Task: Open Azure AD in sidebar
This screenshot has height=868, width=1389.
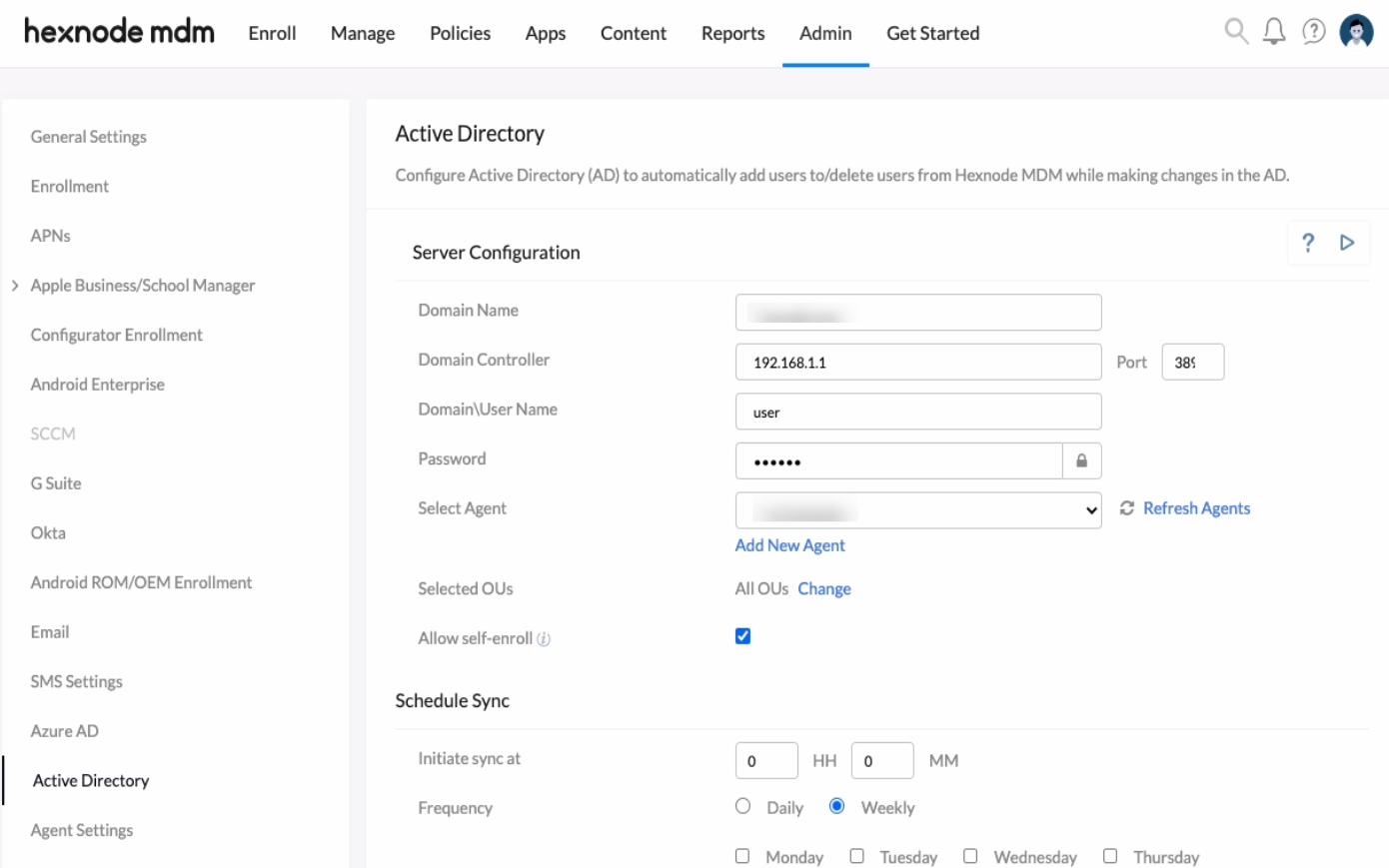Action: tap(65, 731)
